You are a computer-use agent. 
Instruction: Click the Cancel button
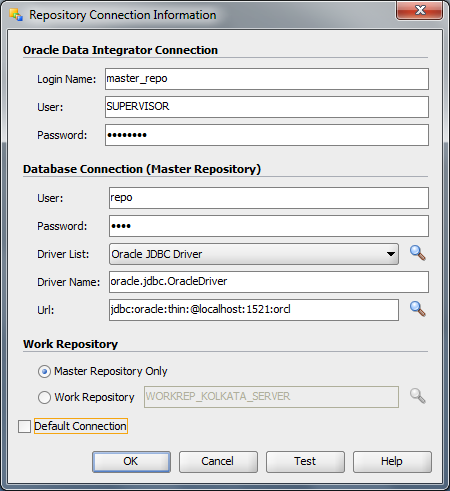[218, 462]
